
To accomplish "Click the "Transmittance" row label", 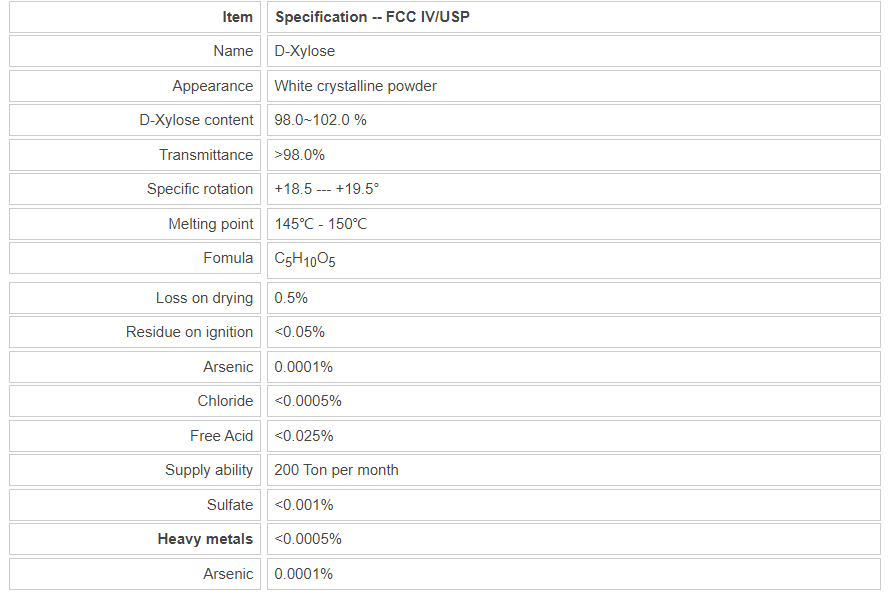I will (206, 155).
